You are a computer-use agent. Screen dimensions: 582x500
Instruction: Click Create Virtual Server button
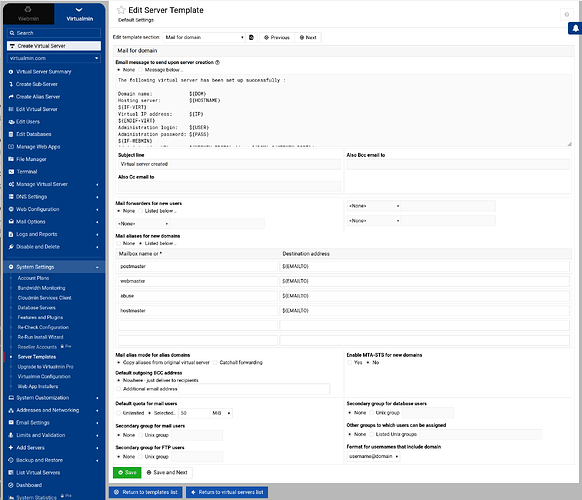[x=54, y=46]
